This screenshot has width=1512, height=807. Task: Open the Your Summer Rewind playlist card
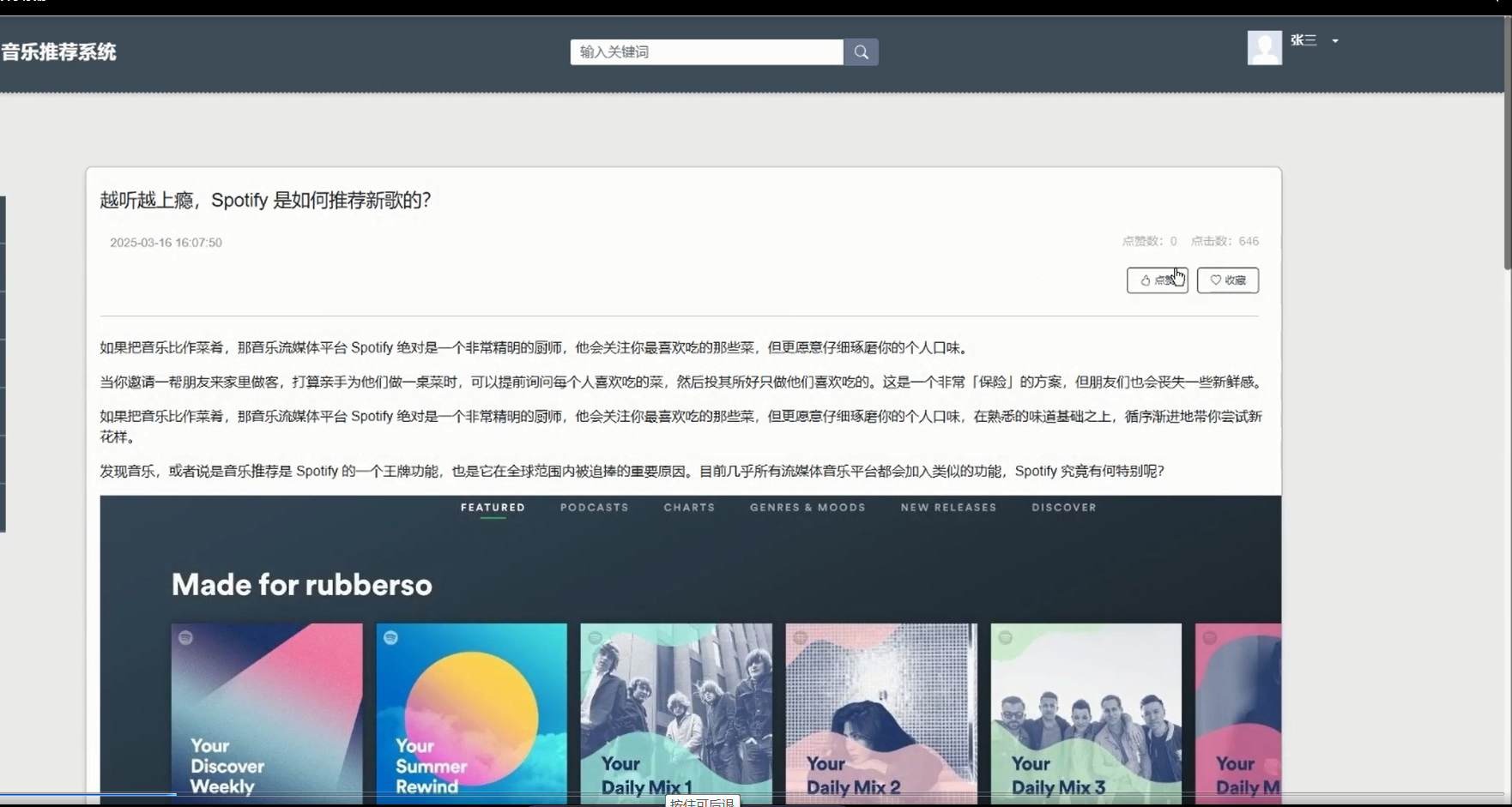[471, 714]
